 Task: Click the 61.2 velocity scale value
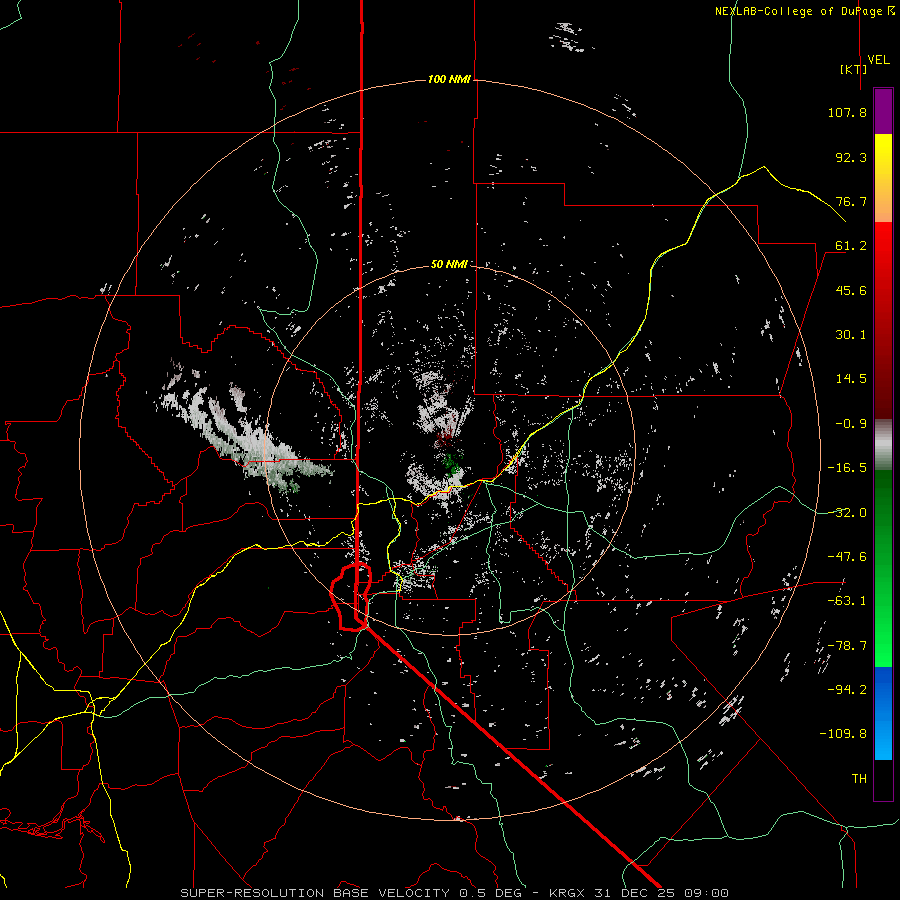851,246
